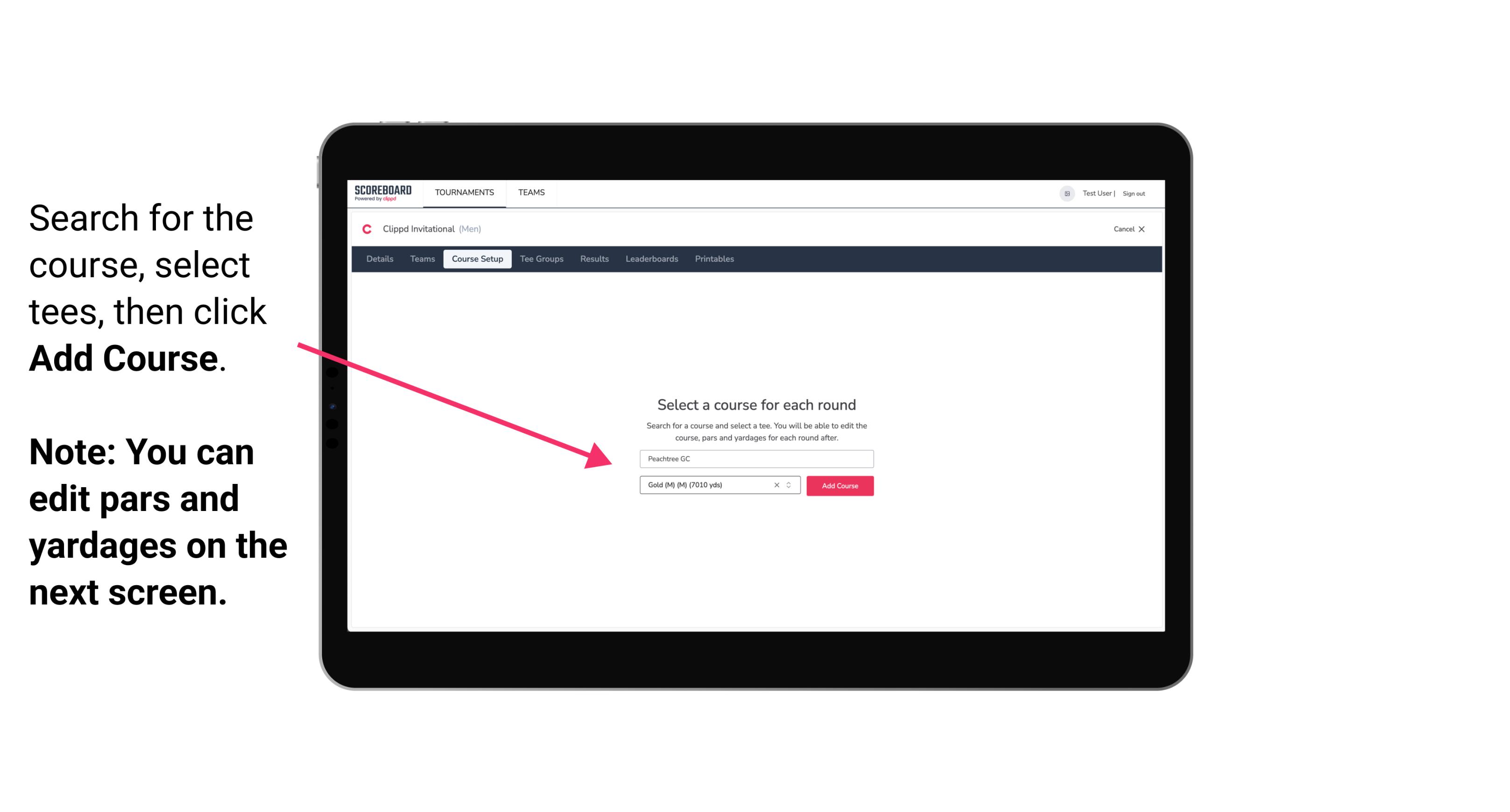The height and width of the screenshot is (812, 1510).
Task: Click the Add Course button
Action: (x=840, y=485)
